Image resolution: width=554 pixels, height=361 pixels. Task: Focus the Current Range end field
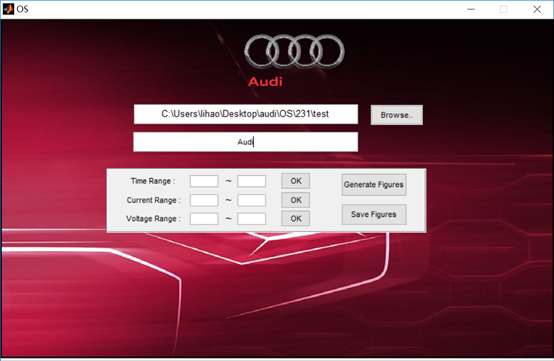(252, 200)
